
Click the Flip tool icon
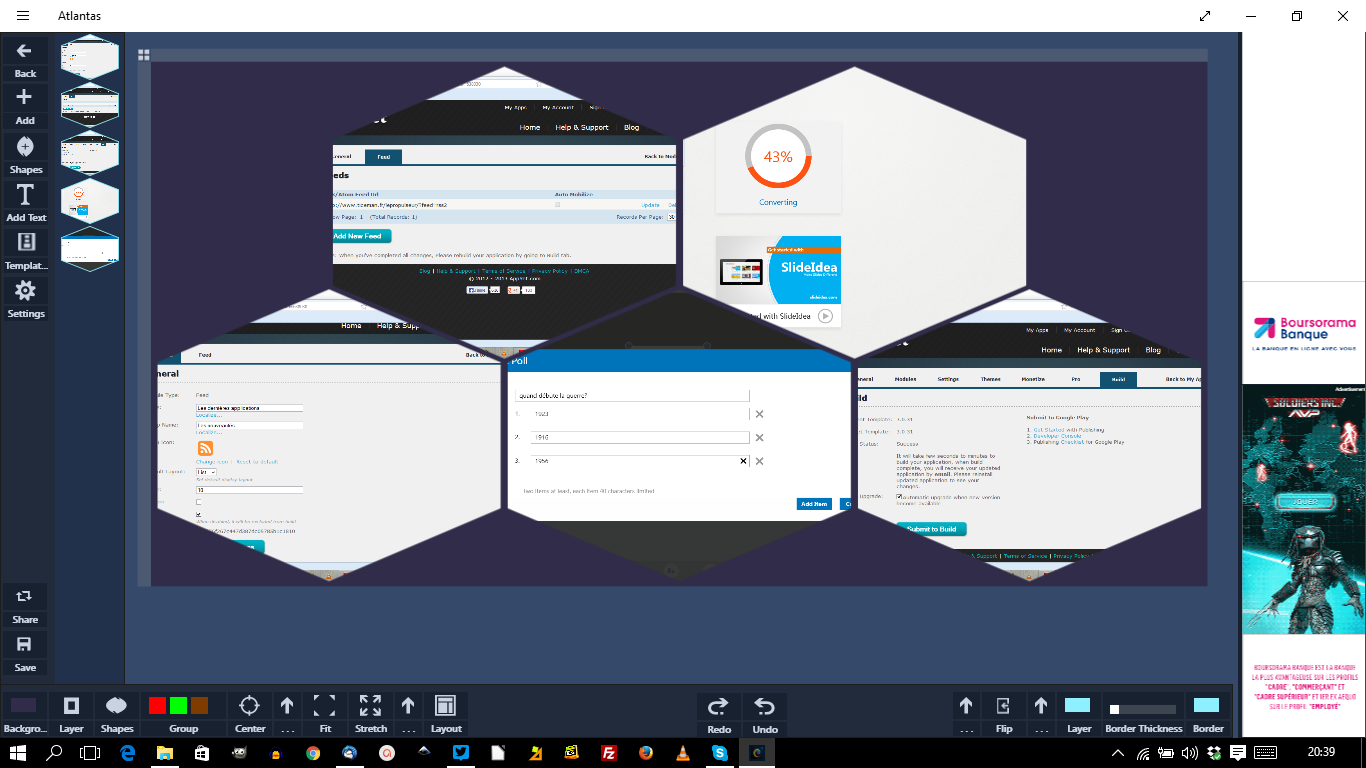[x=1004, y=705]
